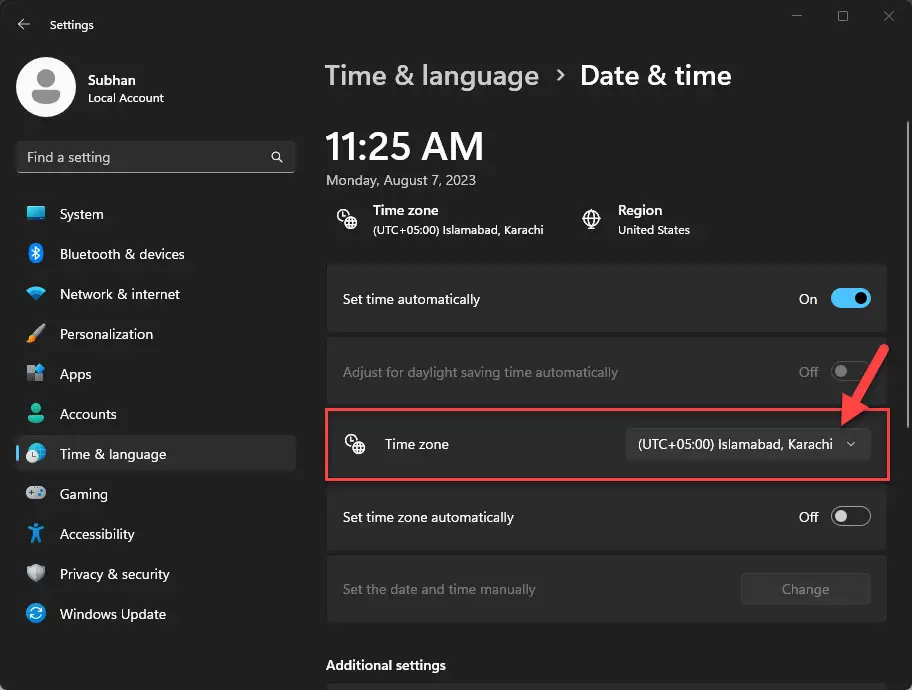The image size is (912, 690).
Task: Turn off Set time automatically
Action: pos(851,299)
